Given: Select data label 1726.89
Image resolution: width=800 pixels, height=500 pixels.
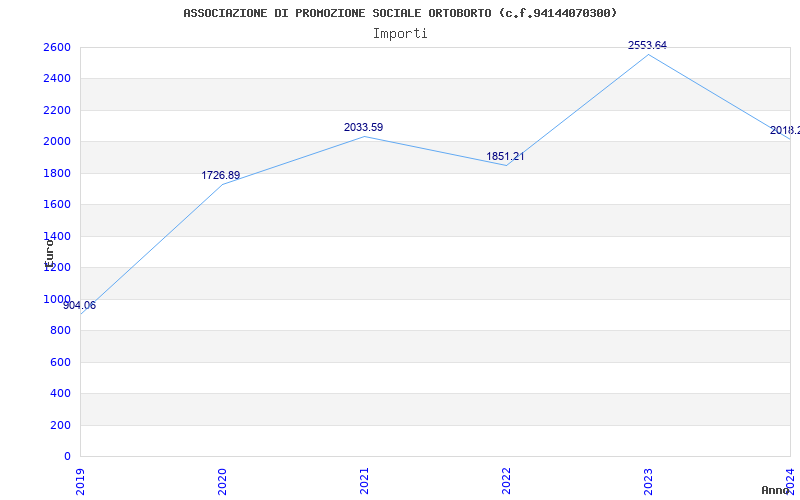Looking at the screenshot, I should (x=220, y=176).
